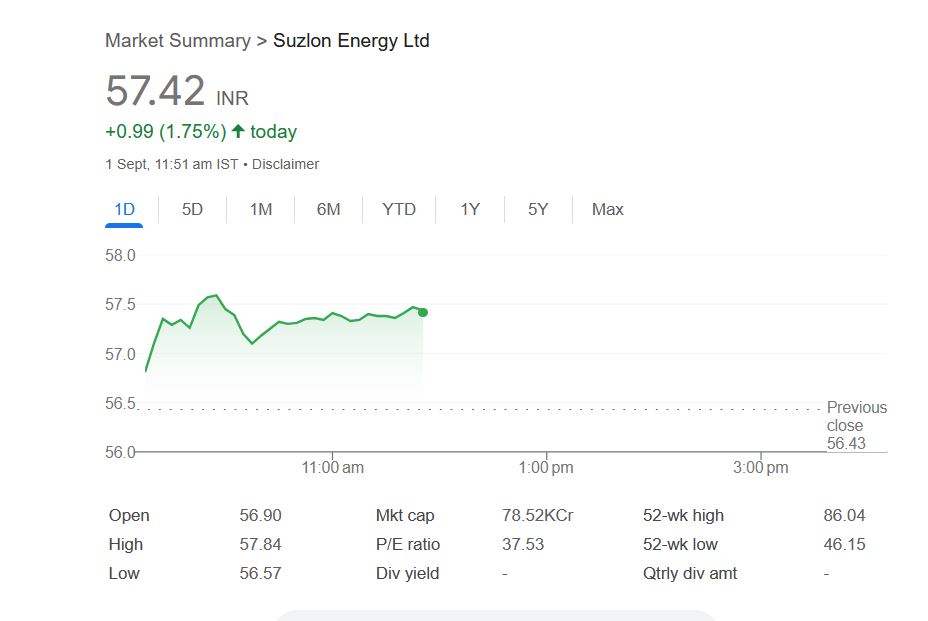Click the 52-wk high value
The width and height of the screenshot is (928, 621).
click(x=844, y=516)
